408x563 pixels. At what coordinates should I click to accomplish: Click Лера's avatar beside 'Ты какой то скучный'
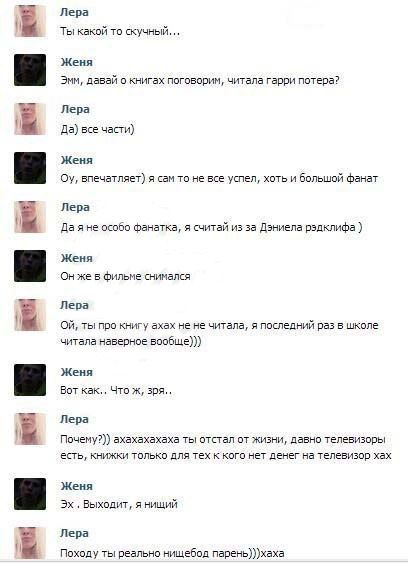(30, 21)
